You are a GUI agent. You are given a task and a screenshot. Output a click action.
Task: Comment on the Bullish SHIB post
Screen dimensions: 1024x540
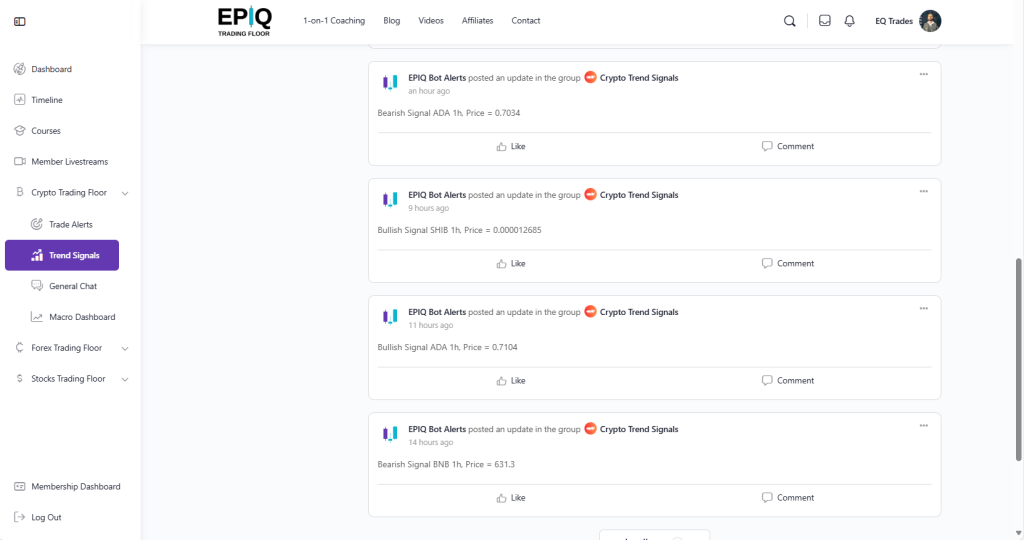pyautogui.click(x=788, y=264)
